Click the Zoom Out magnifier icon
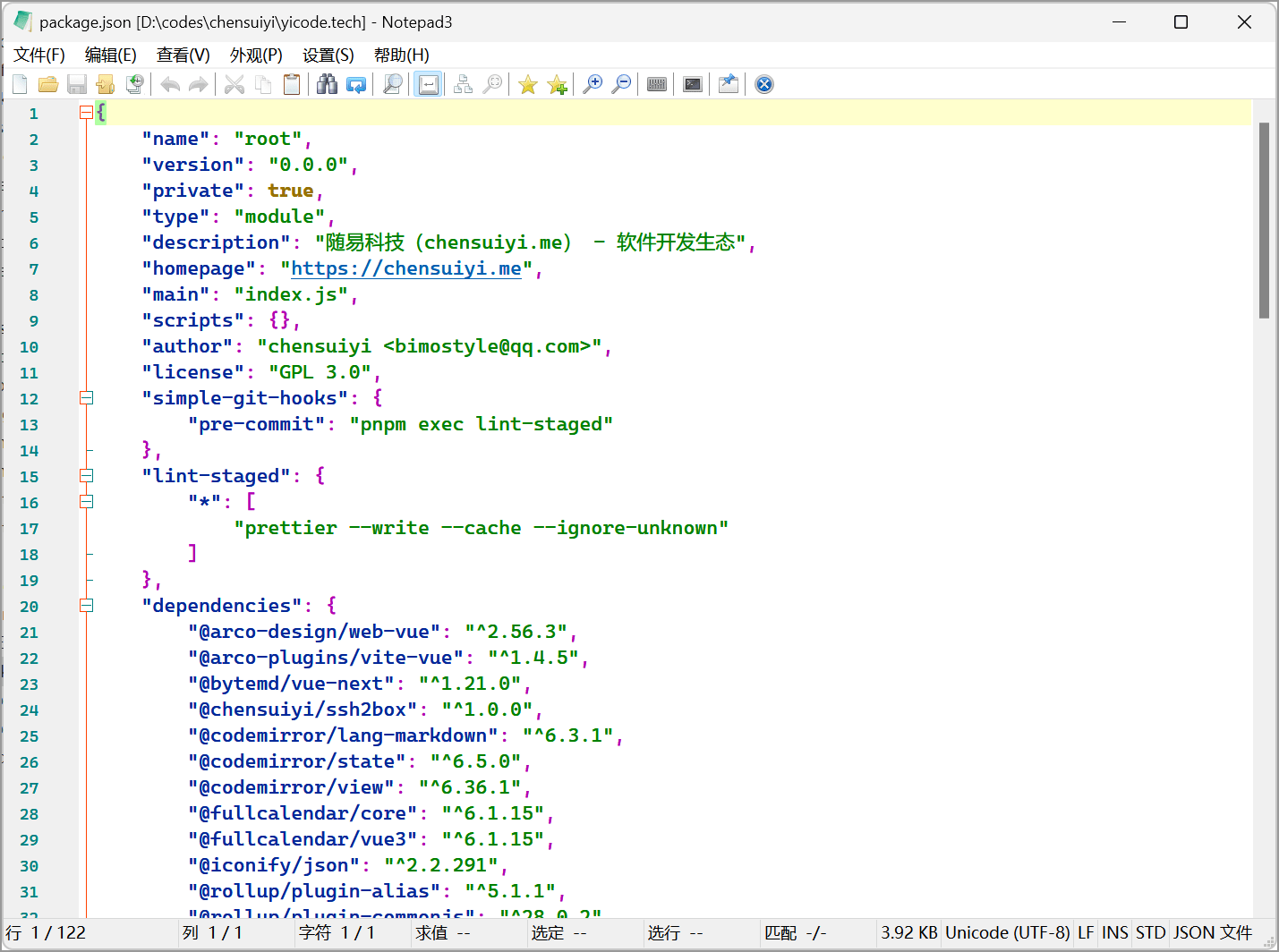Image resolution: width=1279 pixels, height=952 pixels. point(621,84)
